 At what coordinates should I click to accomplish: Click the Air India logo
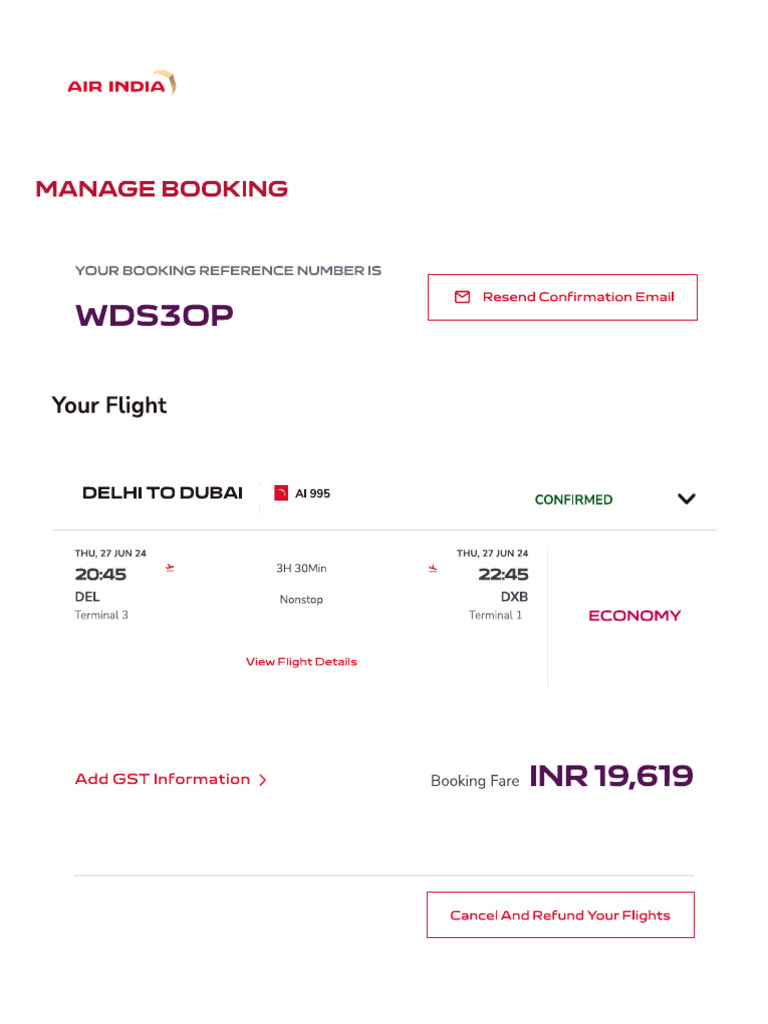pos(121,85)
